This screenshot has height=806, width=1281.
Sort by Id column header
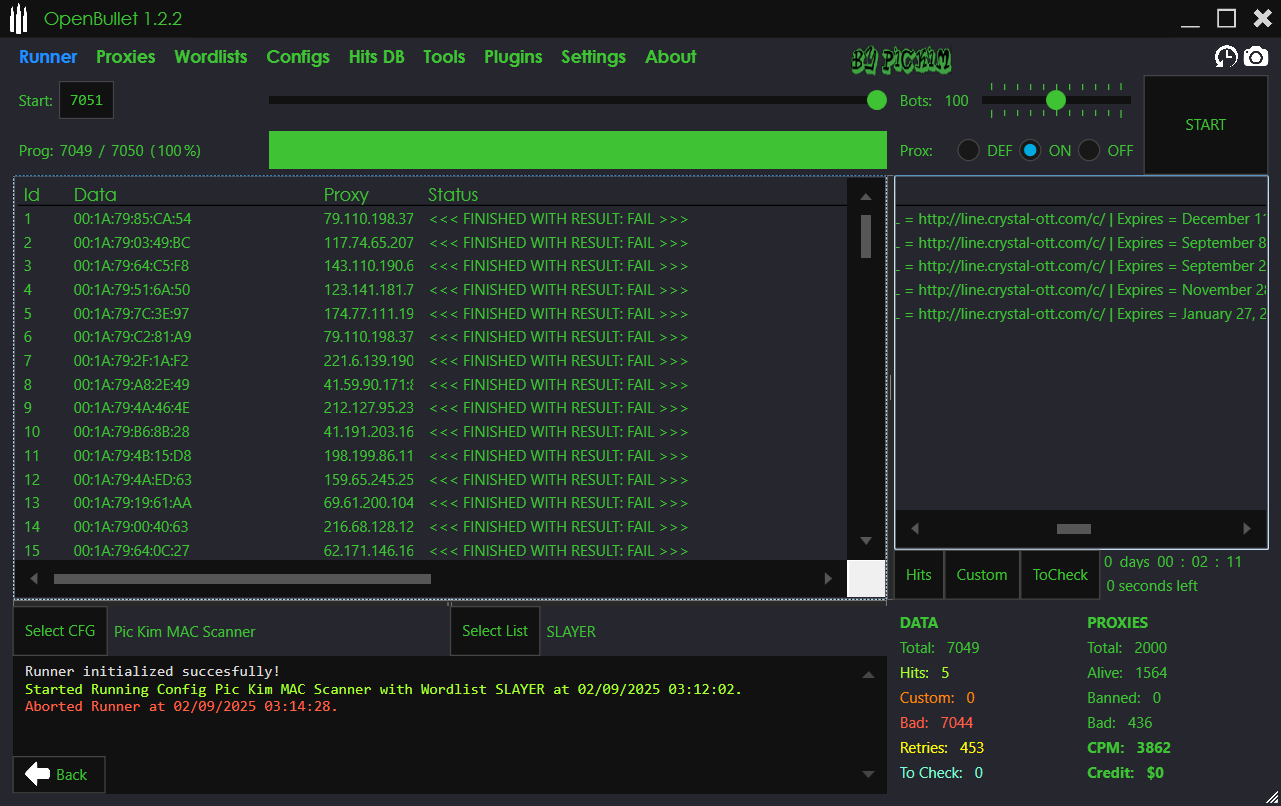pos(32,195)
